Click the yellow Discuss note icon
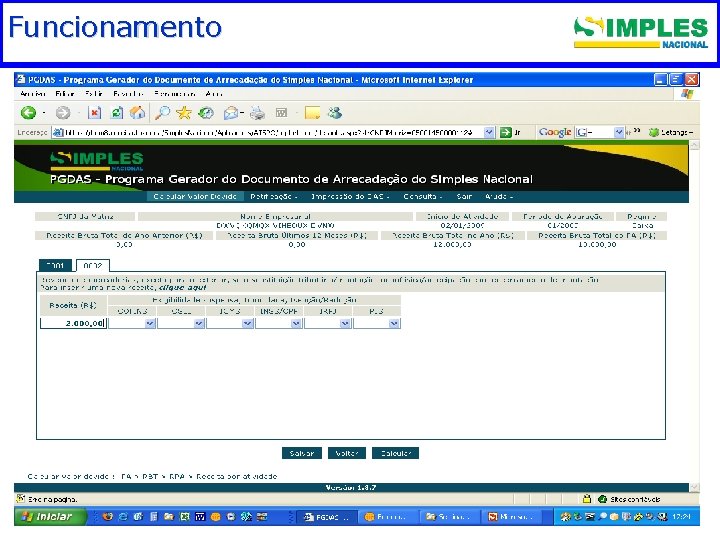This screenshot has height=540, width=720. coord(312,112)
